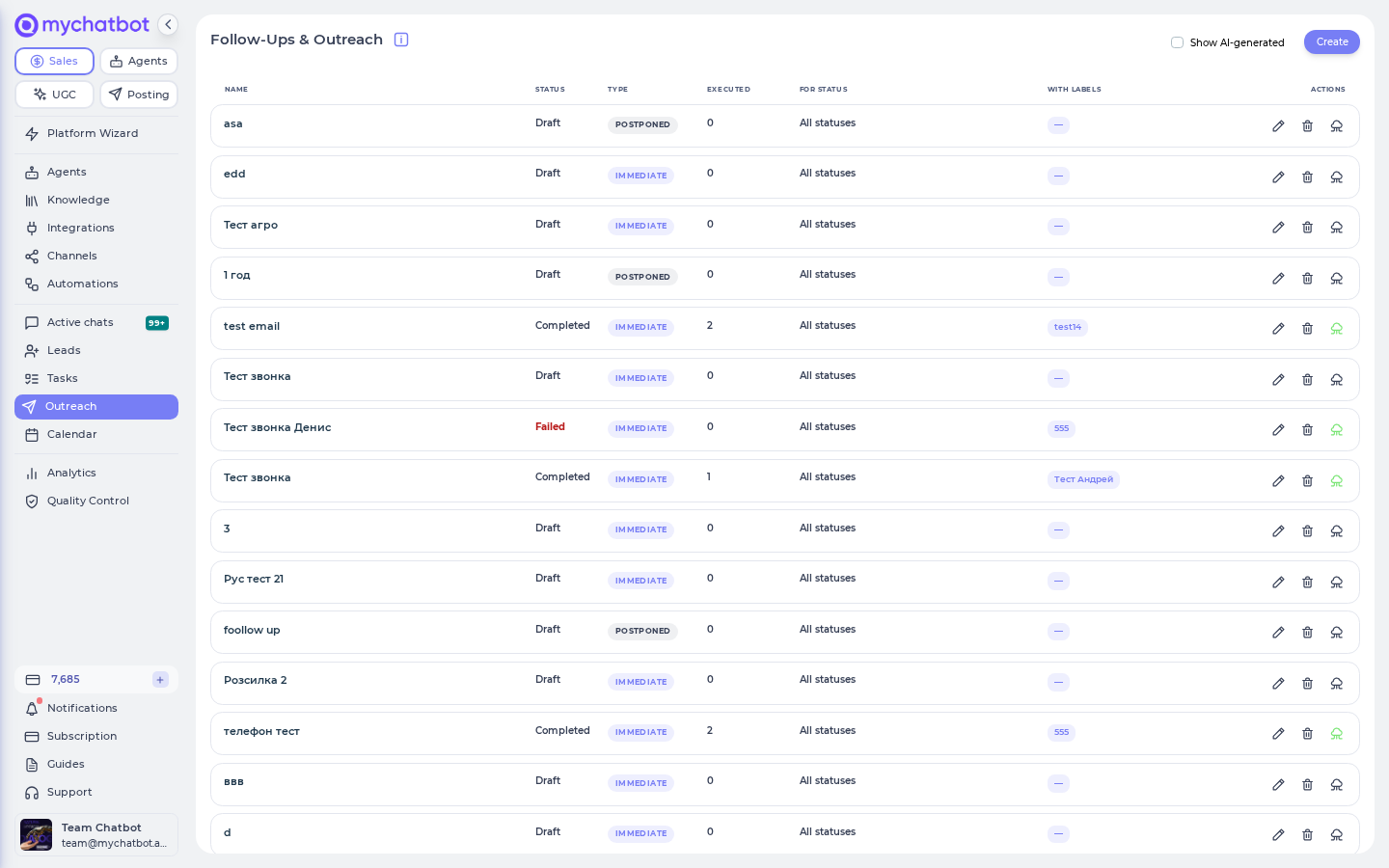Viewport: 1389px width, 868px height.
Task: Switch to the Sales tab
Action: tap(54, 61)
